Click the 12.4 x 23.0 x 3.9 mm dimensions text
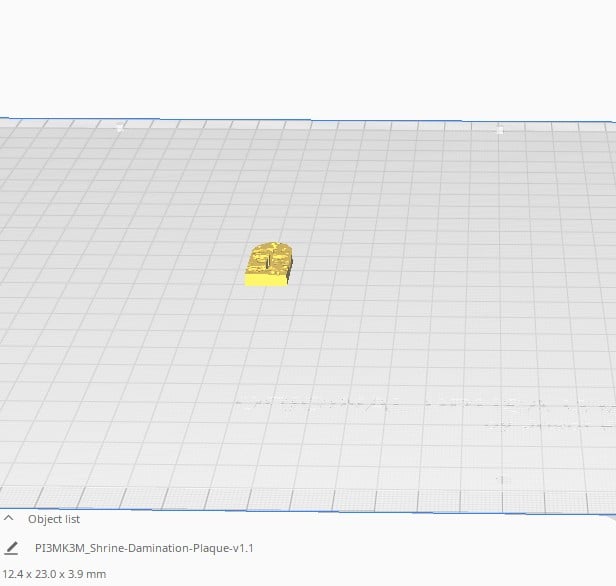This screenshot has width=616, height=586. 54,574
